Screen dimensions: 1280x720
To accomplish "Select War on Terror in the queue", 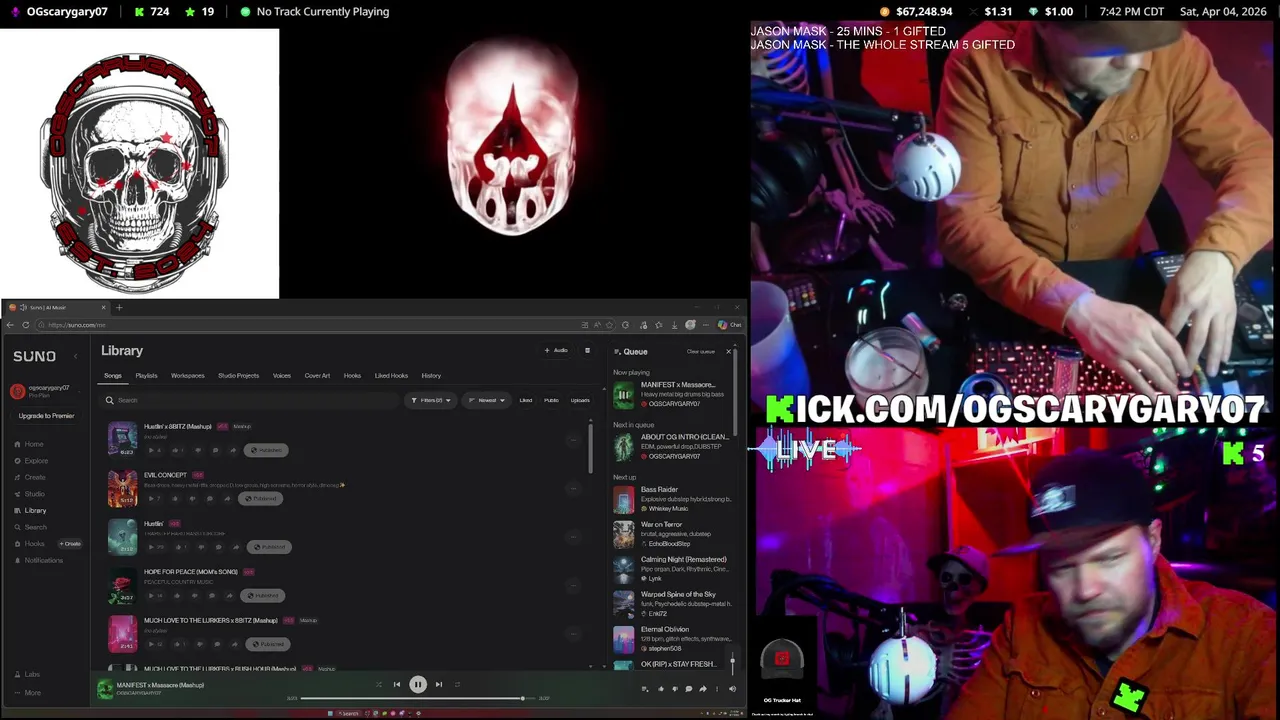I will tap(674, 534).
